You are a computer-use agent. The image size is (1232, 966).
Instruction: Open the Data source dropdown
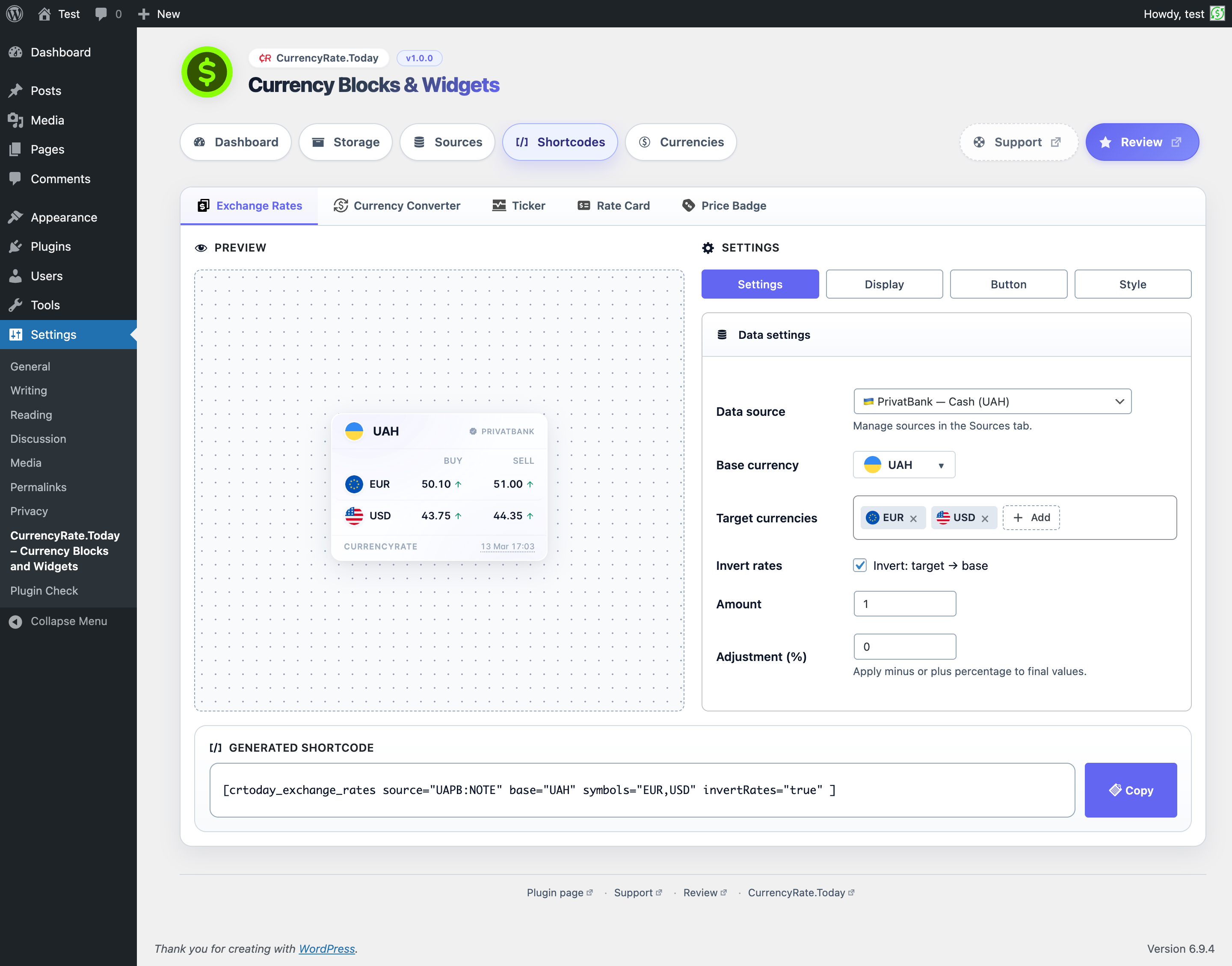pos(992,402)
